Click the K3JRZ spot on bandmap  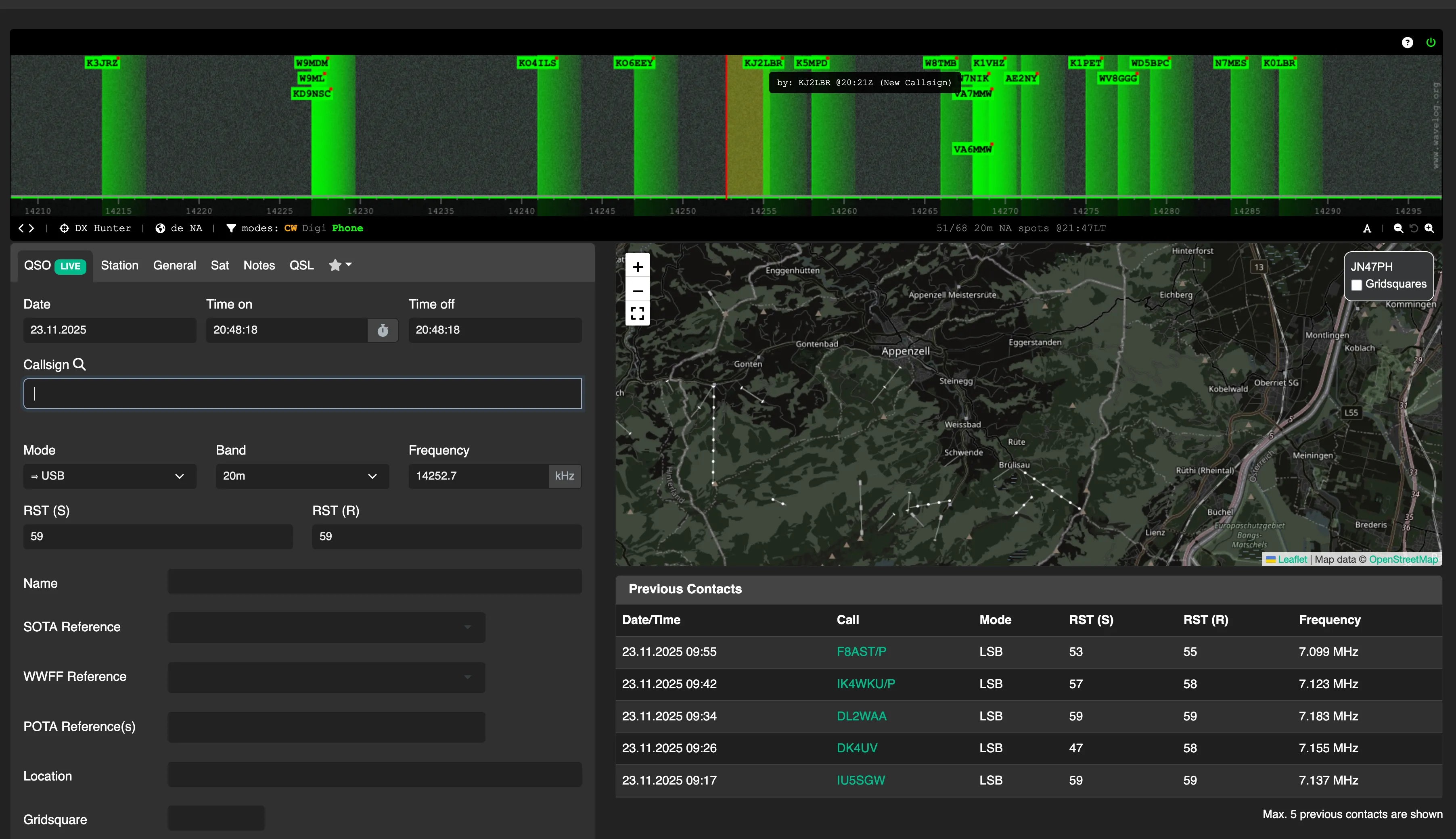pos(102,63)
